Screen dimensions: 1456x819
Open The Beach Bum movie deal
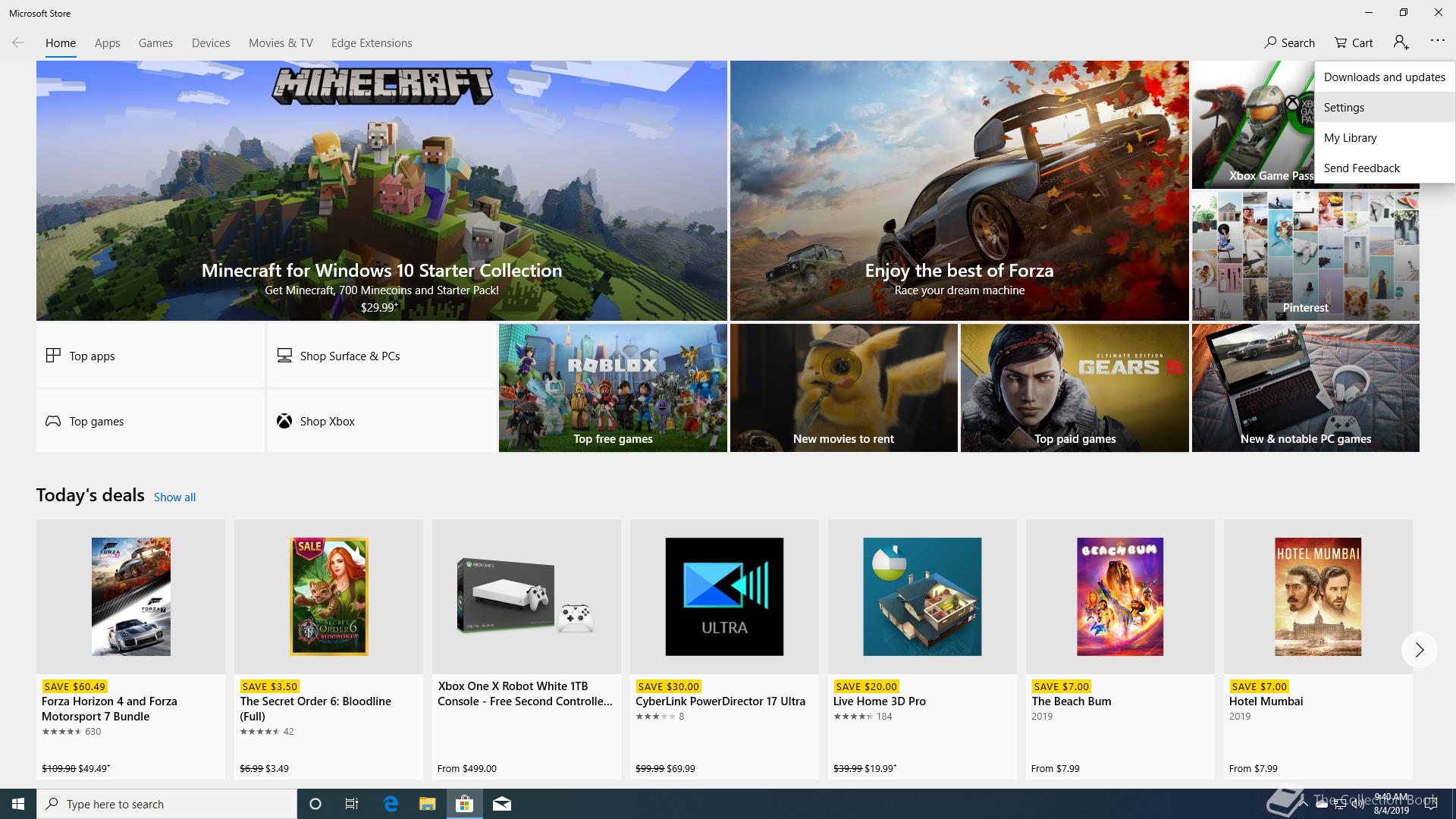(1120, 649)
